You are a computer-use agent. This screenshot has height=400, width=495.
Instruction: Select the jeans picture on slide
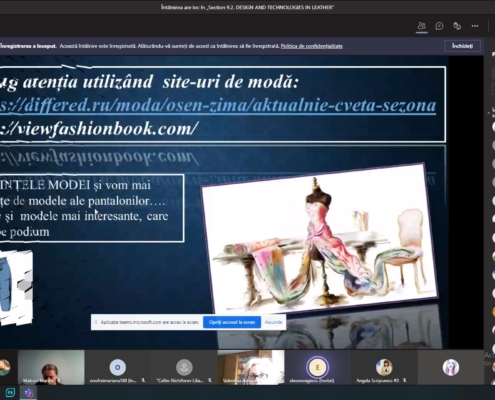coord(16,287)
